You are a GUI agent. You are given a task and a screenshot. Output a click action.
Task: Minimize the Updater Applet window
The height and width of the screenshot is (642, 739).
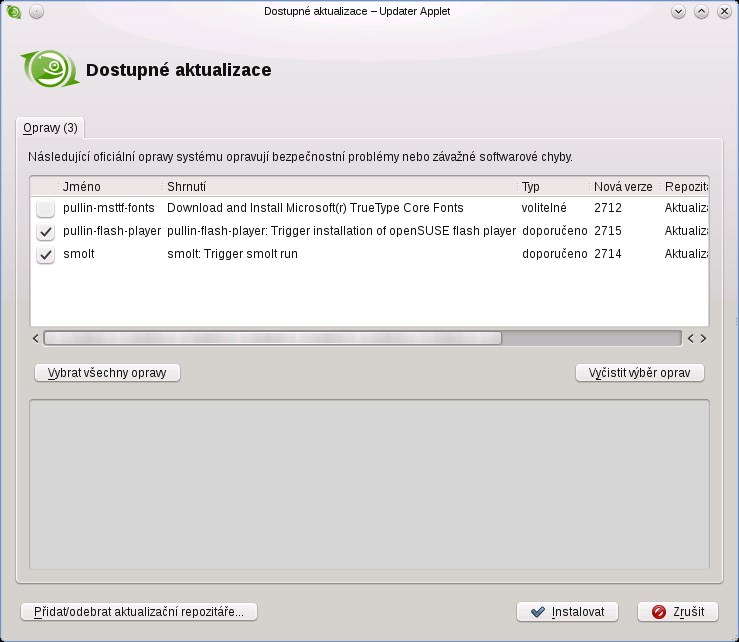(x=679, y=12)
